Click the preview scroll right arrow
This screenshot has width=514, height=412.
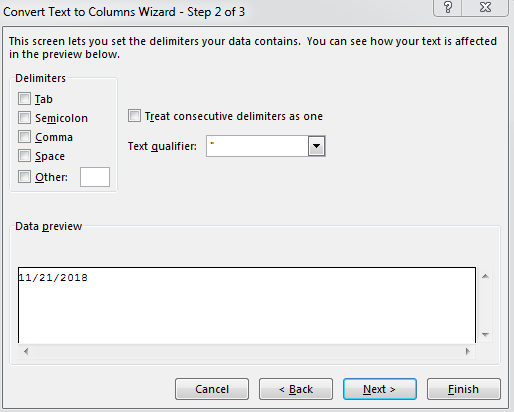[x=468, y=351]
